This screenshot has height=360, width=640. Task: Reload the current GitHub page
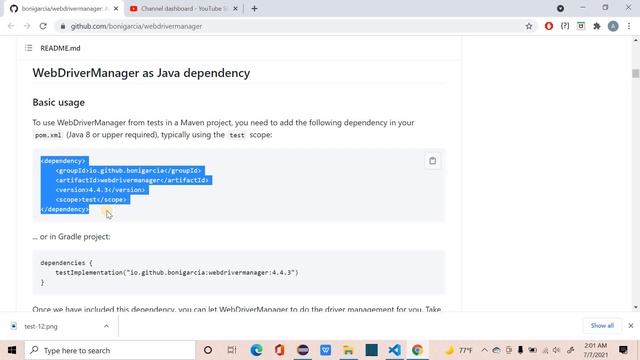pos(43,26)
